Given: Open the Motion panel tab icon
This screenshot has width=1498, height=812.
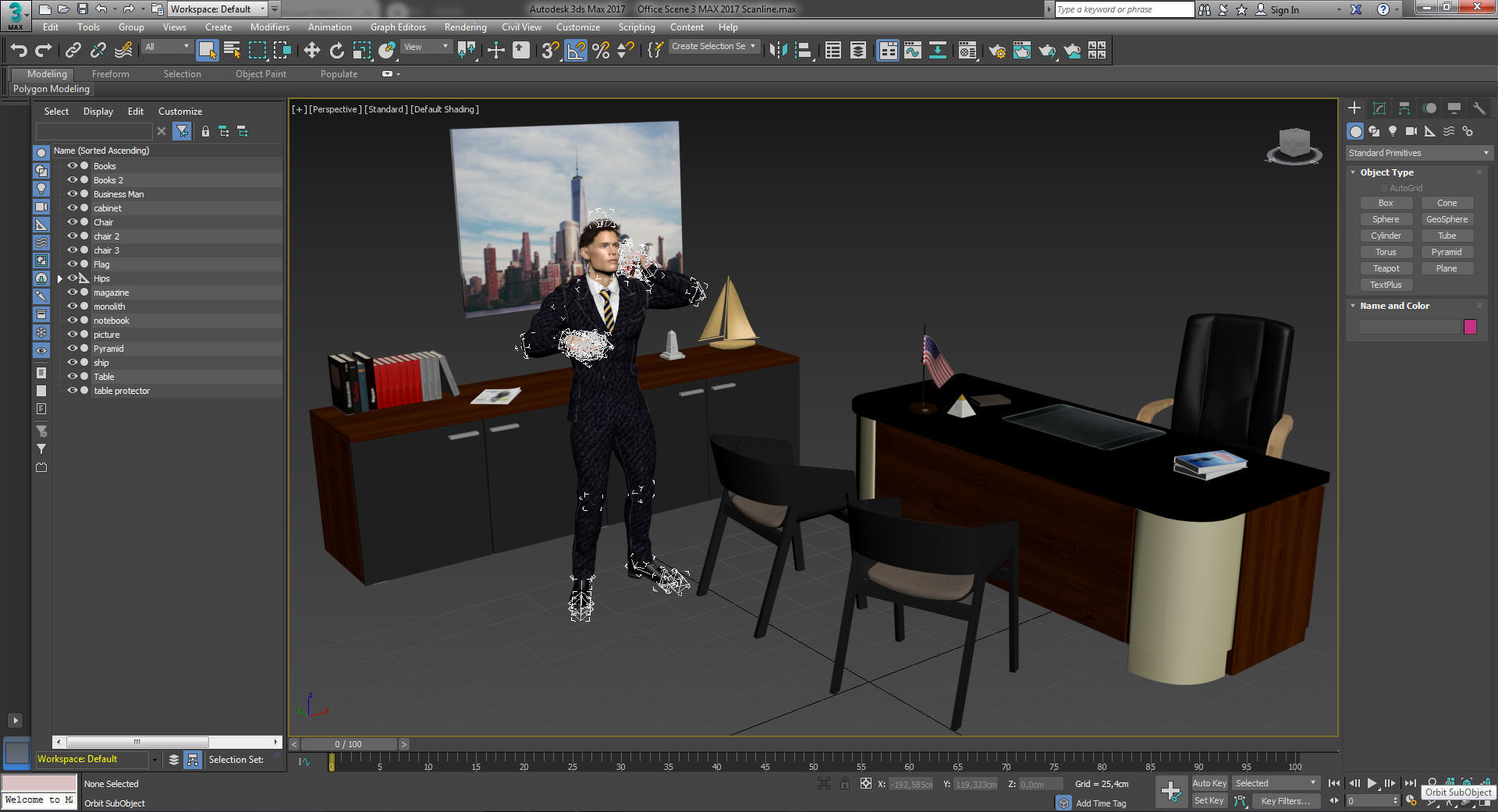Looking at the screenshot, I should (1429, 108).
